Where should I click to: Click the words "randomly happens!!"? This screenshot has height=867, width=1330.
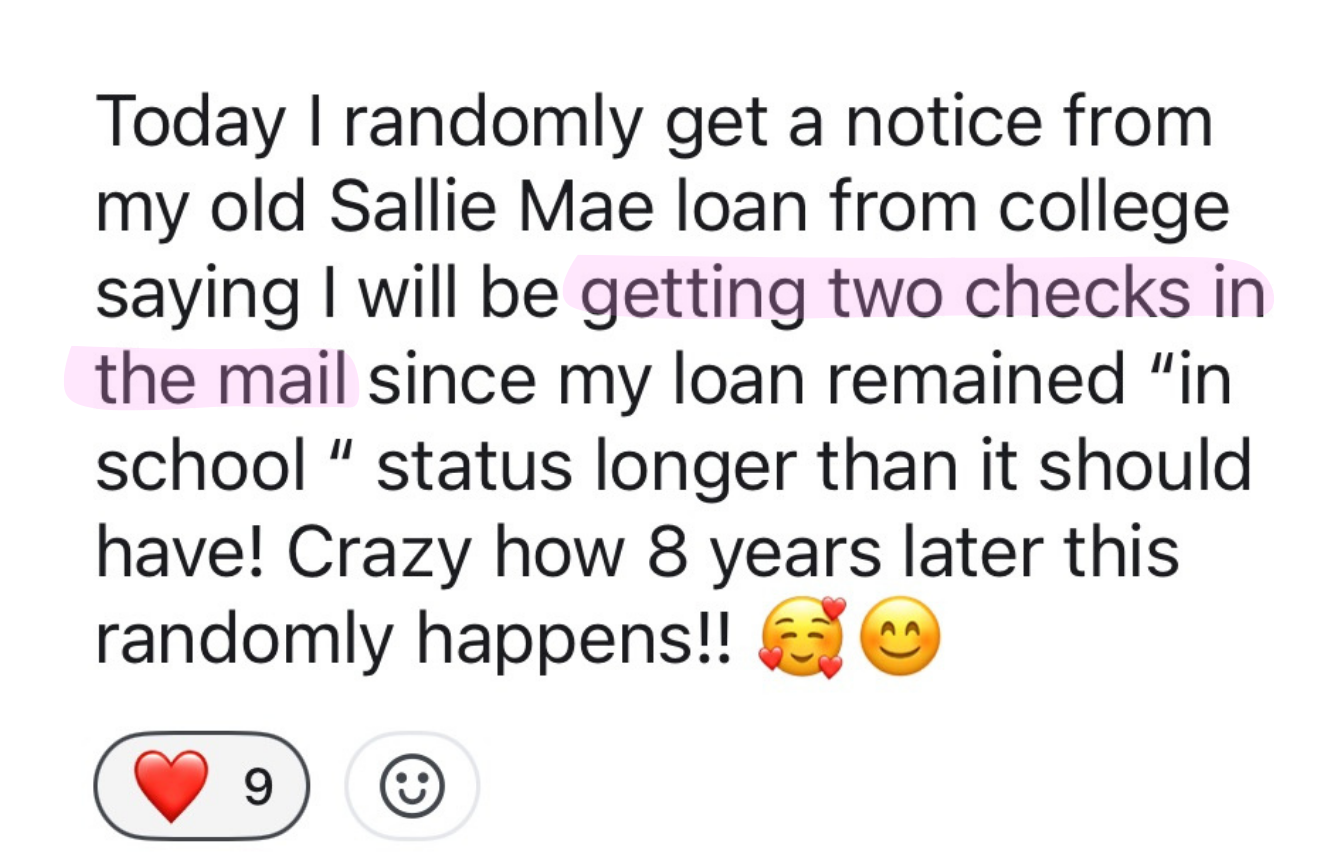(418, 638)
